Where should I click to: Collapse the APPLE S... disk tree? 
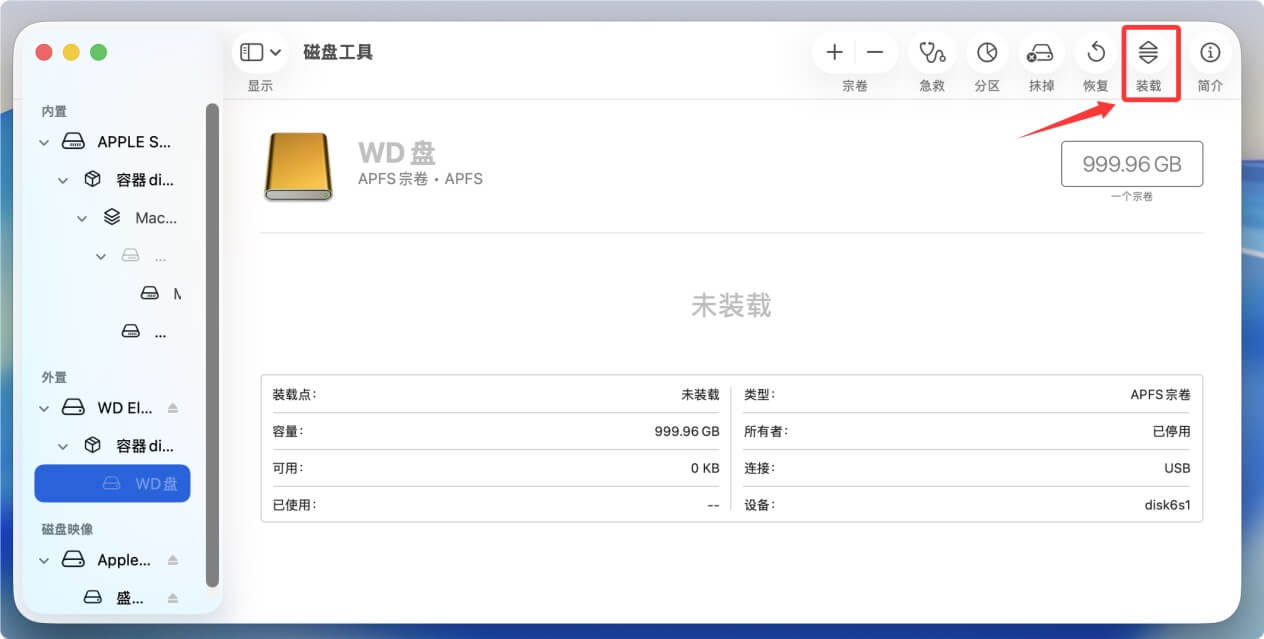tap(43, 141)
